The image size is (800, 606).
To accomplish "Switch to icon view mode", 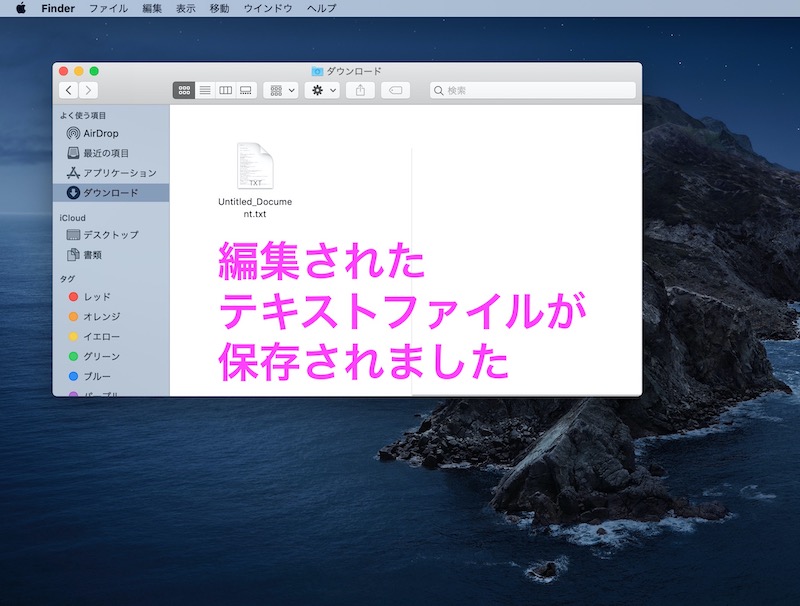I will [x=184, y=90].
